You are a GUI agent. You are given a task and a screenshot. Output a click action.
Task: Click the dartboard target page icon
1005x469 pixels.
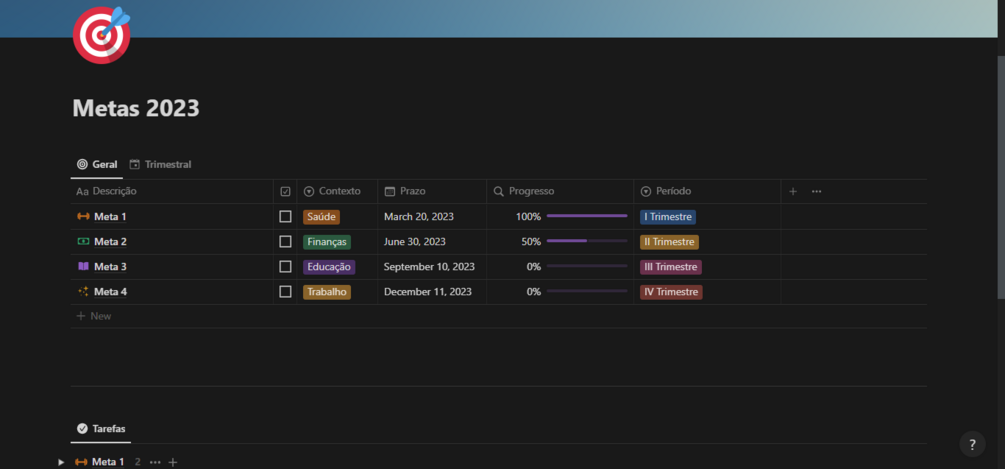101,35
